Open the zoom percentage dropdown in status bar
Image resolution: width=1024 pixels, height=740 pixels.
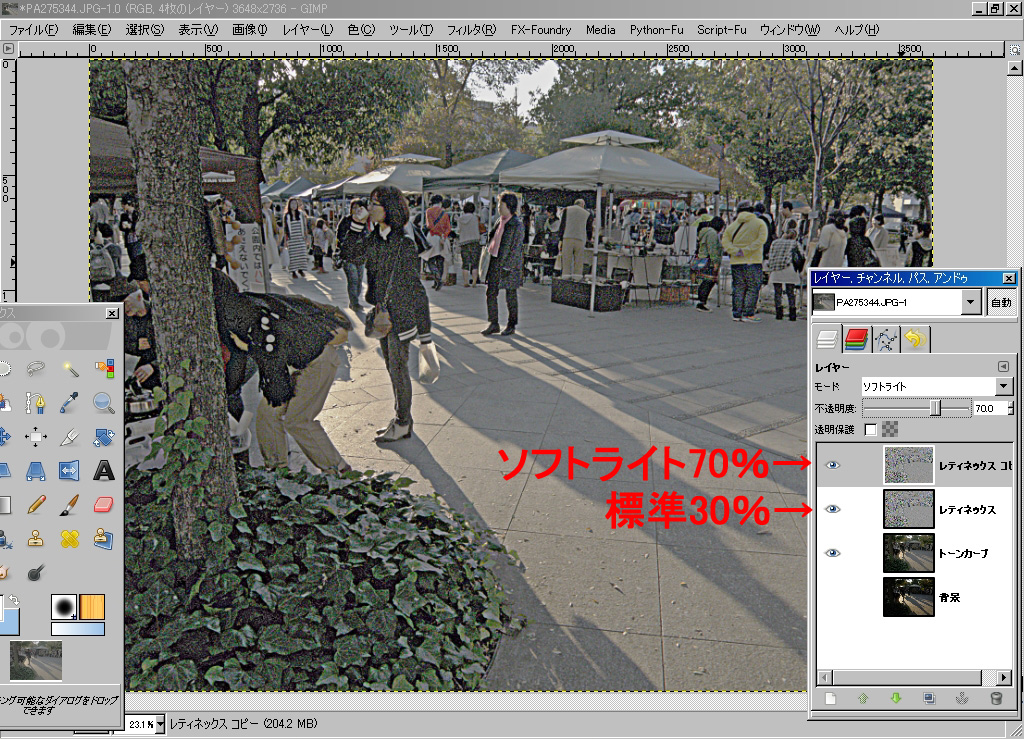pyautogui.click(x=161, y=724)
